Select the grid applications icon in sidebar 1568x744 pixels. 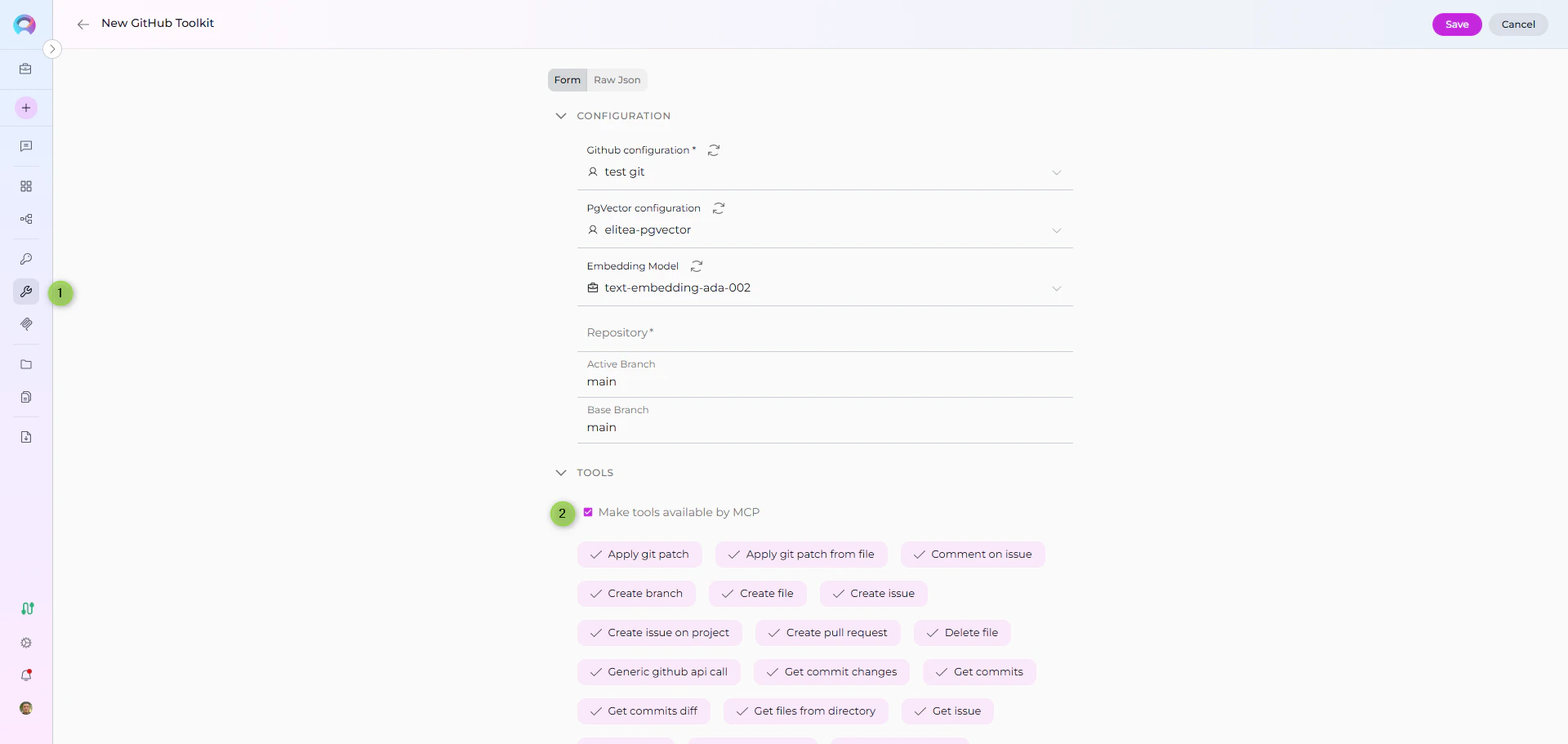(25, 186)
